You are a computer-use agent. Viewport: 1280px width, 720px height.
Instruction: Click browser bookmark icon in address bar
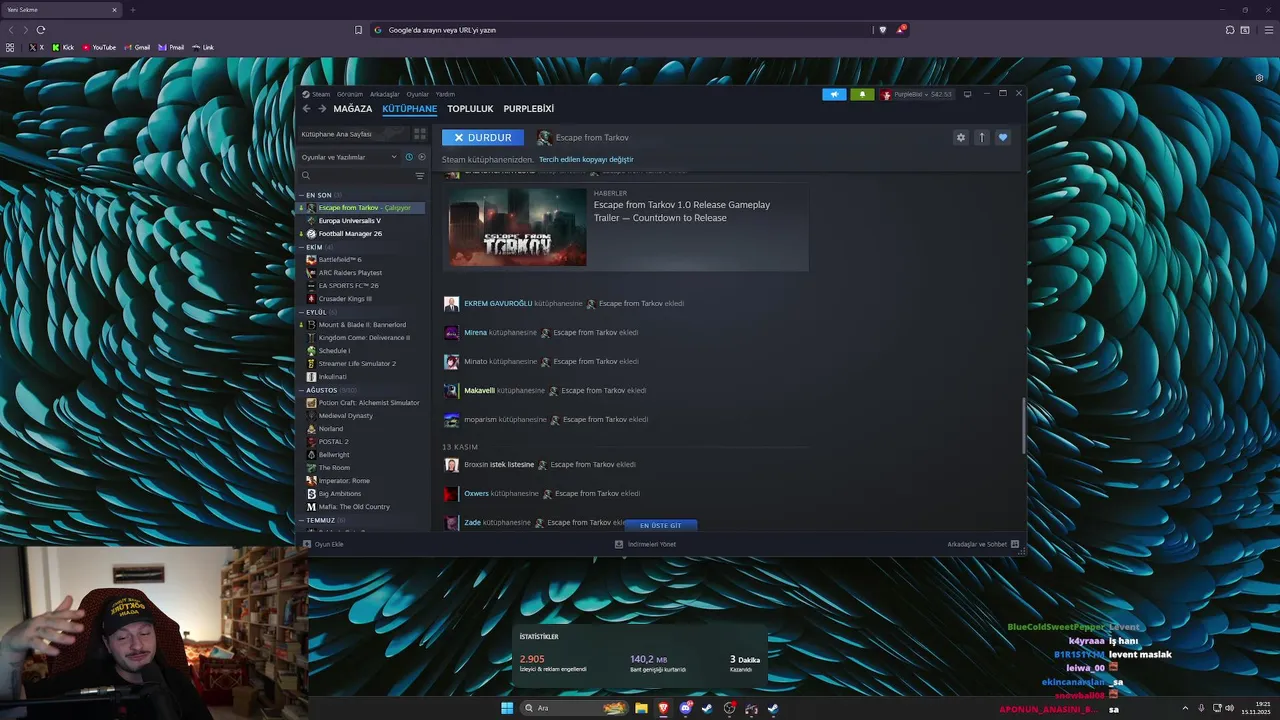click(359, 30)
